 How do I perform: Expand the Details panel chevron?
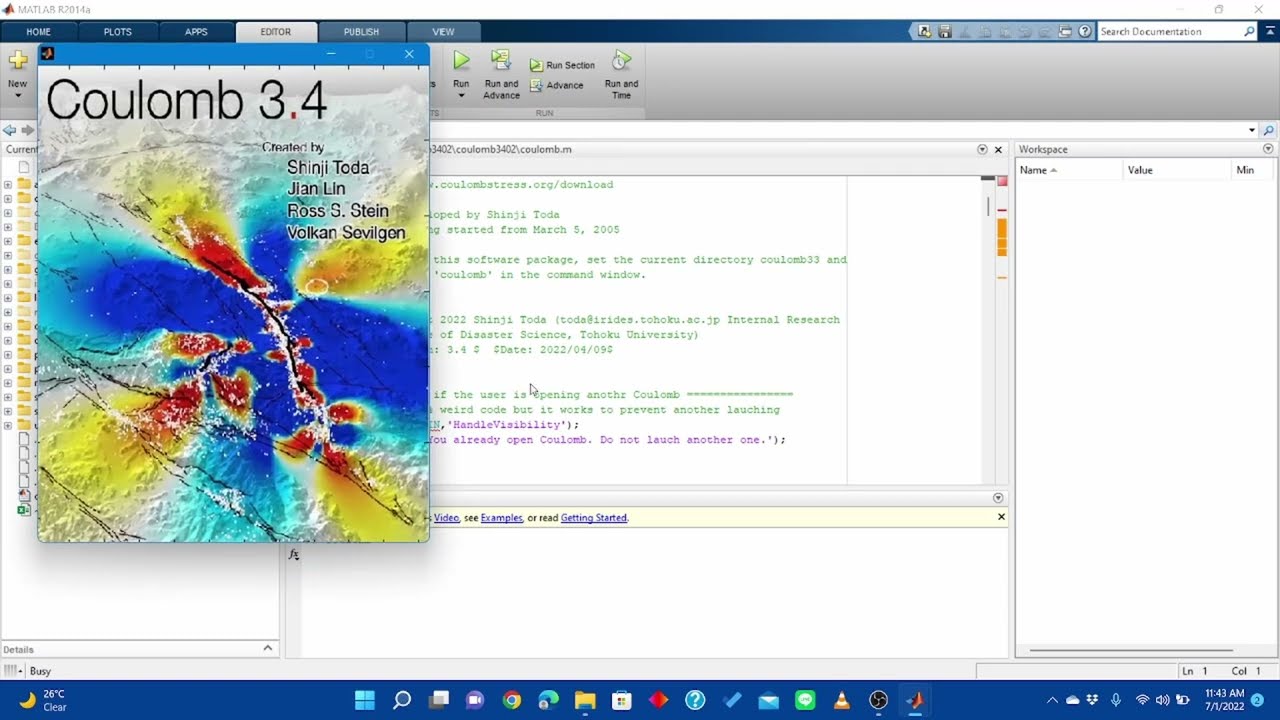(267, 648)
